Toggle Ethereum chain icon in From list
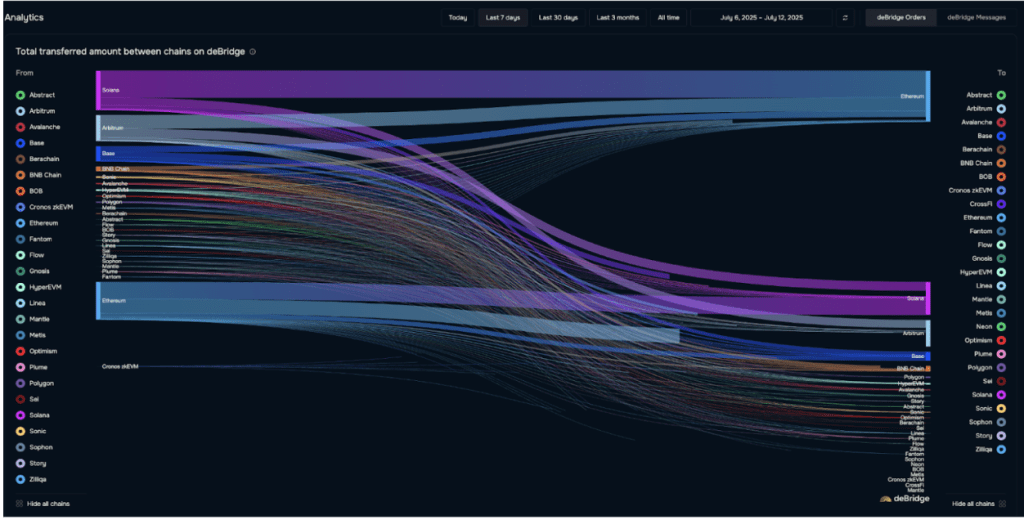 pos(20,223)
